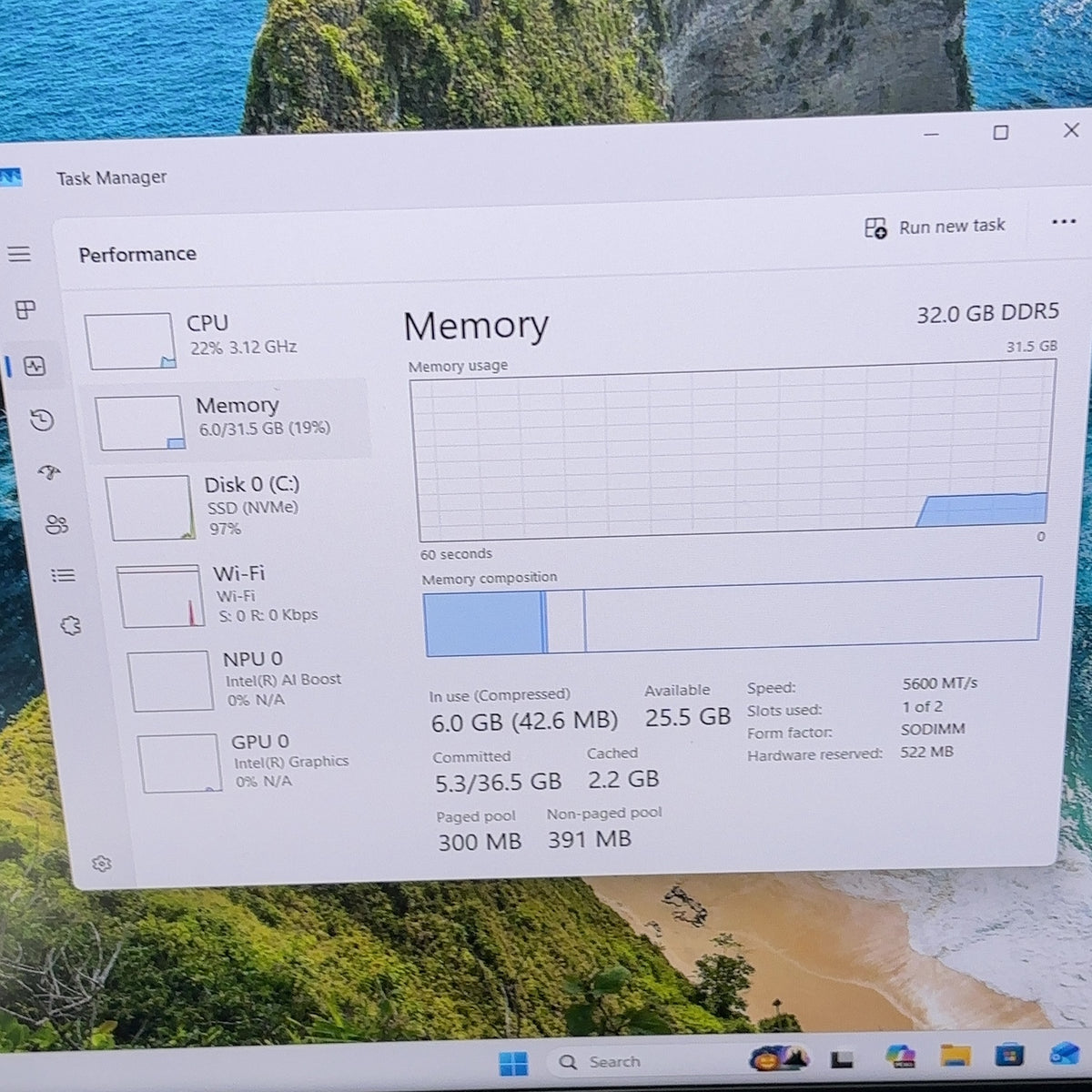Show GPU 0 Intel Graphics performance
Screen dimensions: 1092x1092
click(262, 762)
